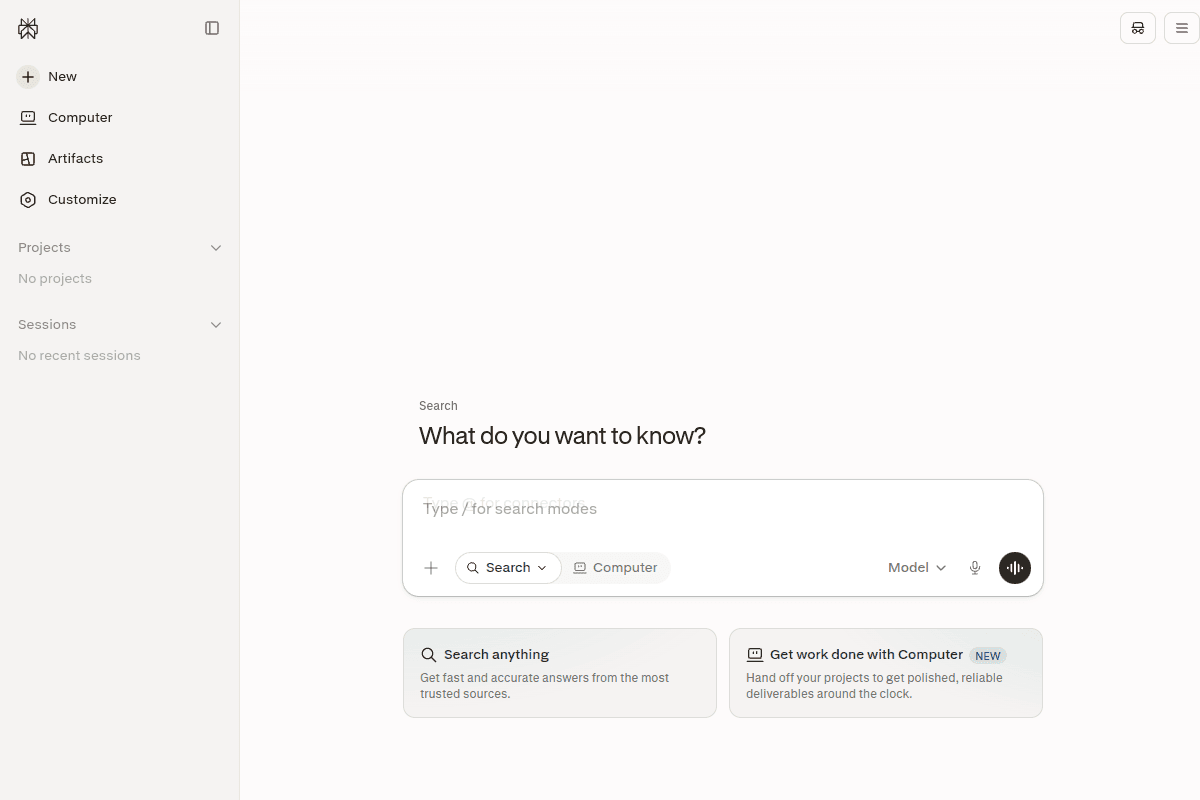
Task: Open Computer in the sidebar
Action: click(x=120, y=118)
